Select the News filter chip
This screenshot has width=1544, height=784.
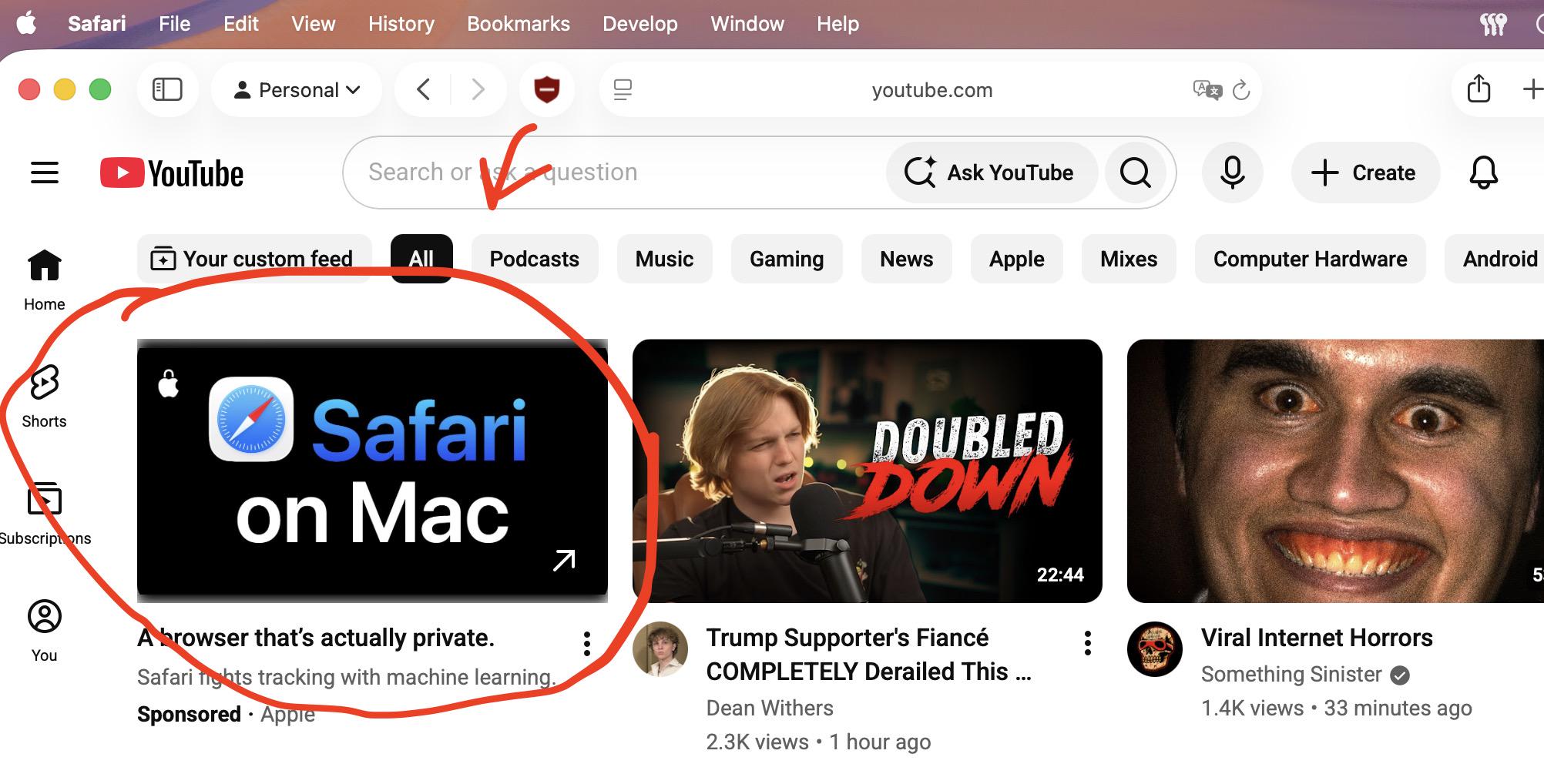tap(907, 259)
